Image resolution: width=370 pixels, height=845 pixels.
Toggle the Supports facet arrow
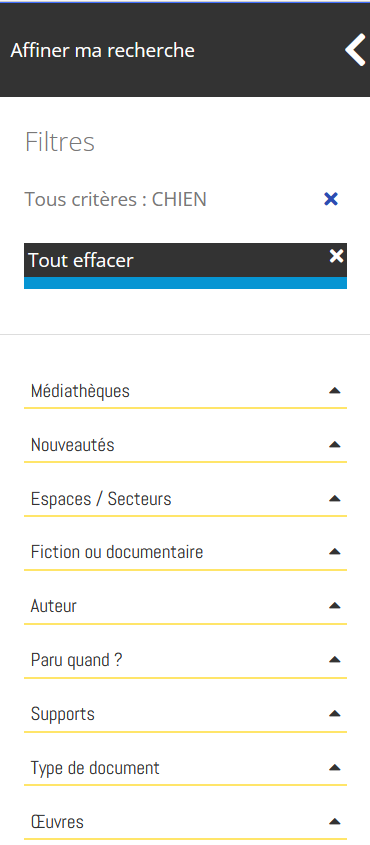point(334,714)
